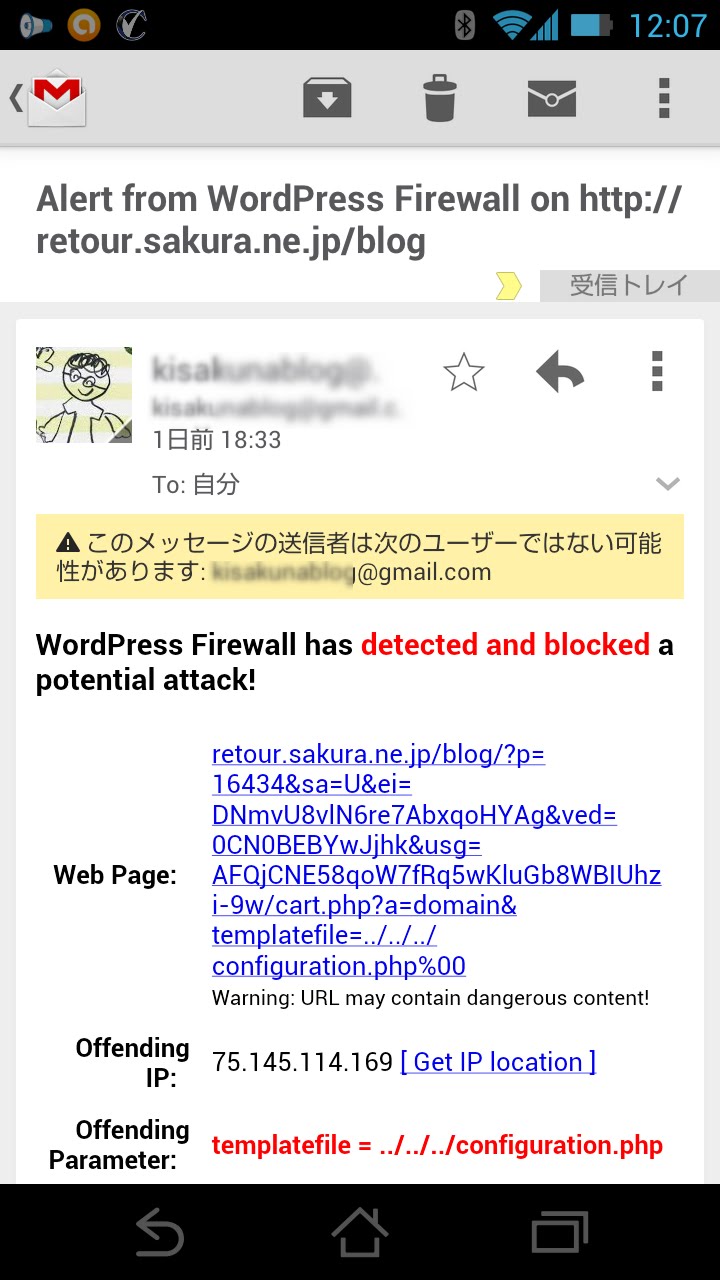Image resolution: width=720 pixels, height=1280 pixels.
Task: Click Get IP location link
Action: (x=498, y=1062)
